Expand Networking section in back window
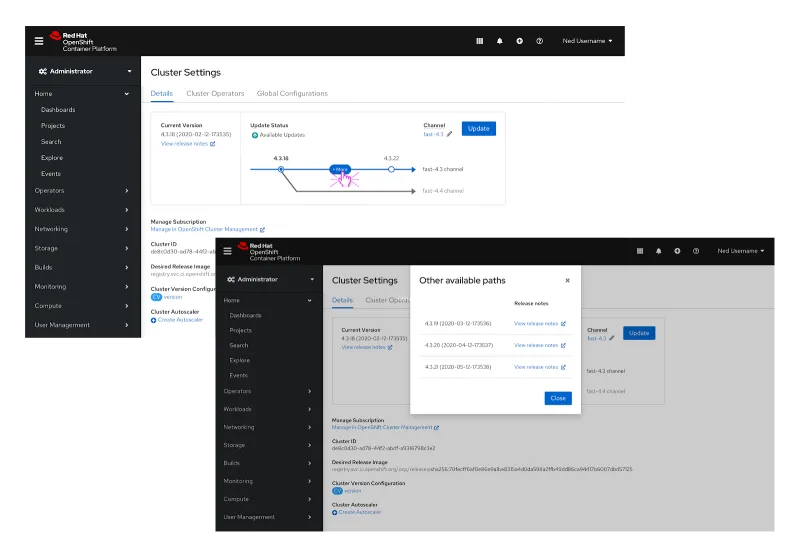This screenshot has width=800, height=557. coord(82,229)
